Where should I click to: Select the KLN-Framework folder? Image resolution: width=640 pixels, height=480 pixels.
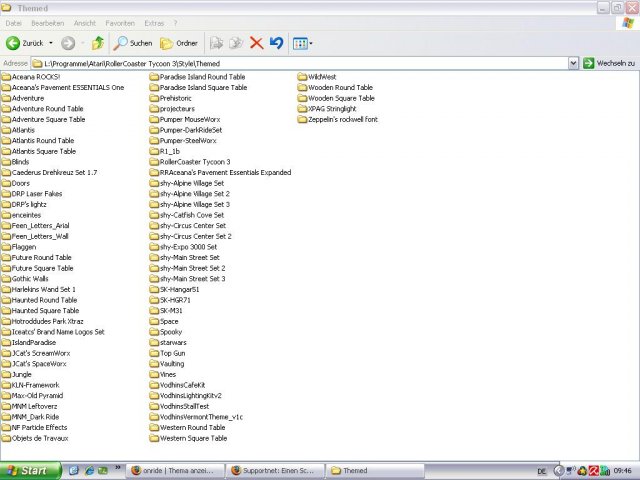click(31, 384)
